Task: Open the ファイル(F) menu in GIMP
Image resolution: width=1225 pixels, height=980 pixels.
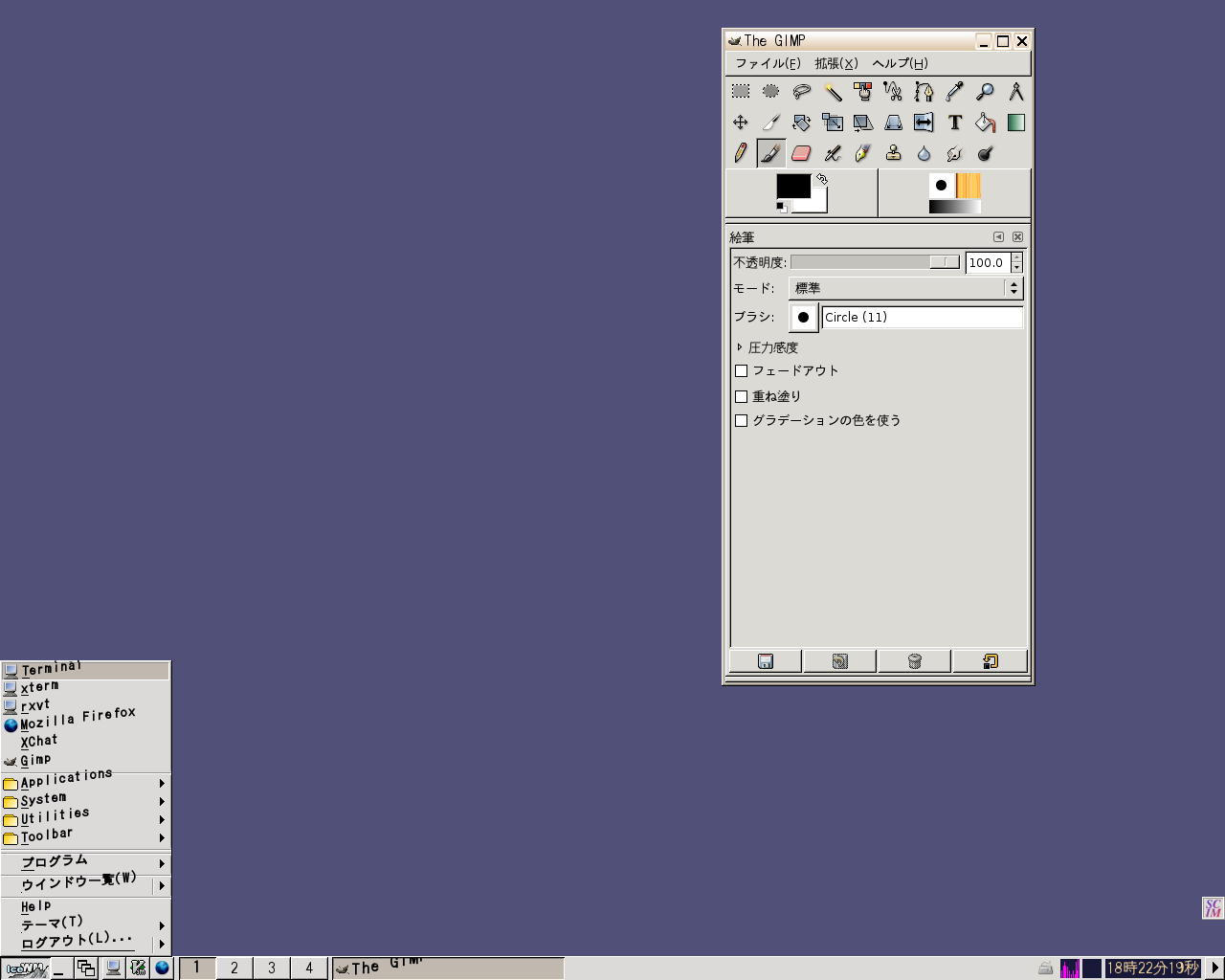Action: (768, 63)
